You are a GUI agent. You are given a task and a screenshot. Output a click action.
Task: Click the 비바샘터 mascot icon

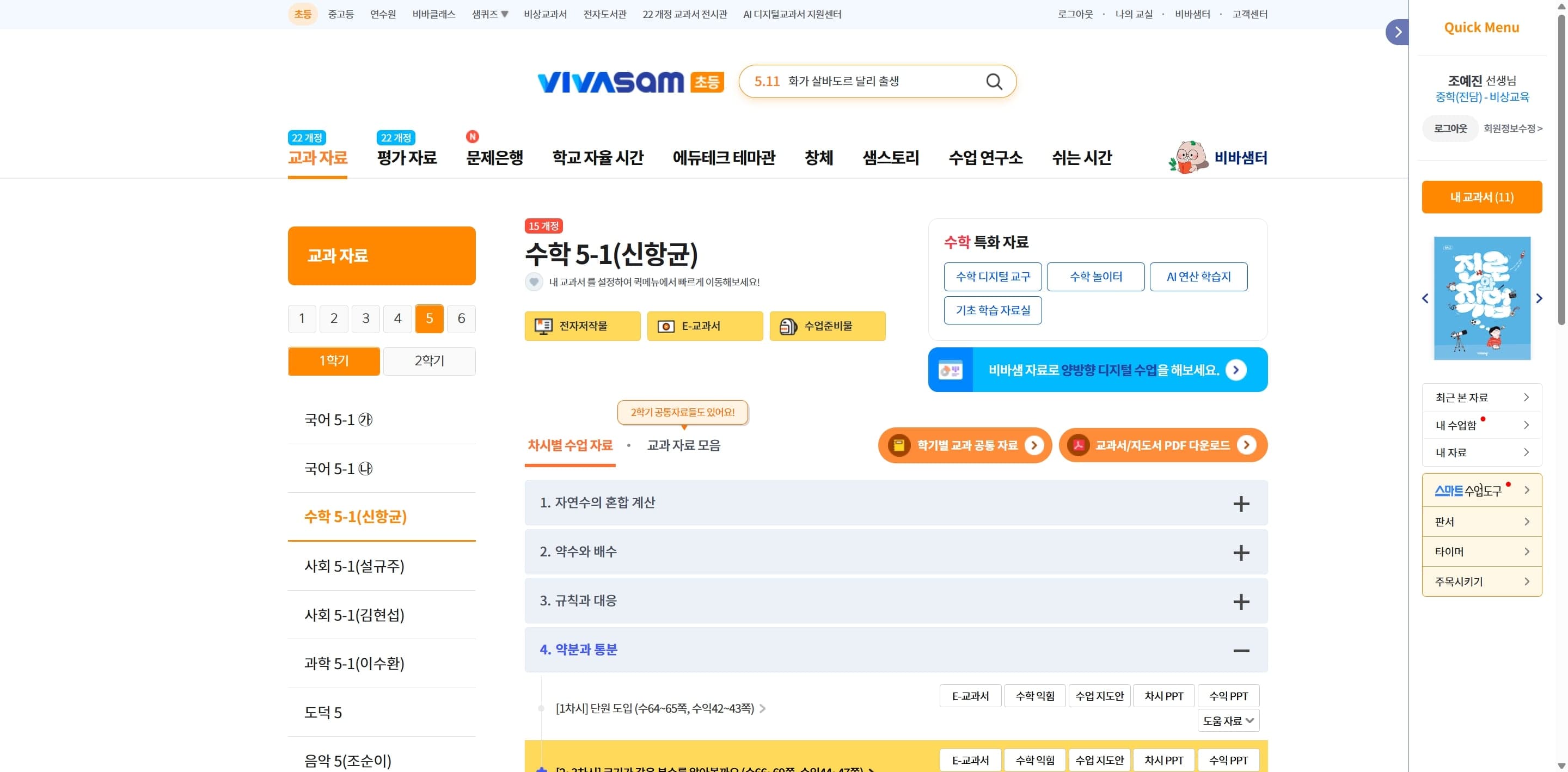(x=1187, y=157)
